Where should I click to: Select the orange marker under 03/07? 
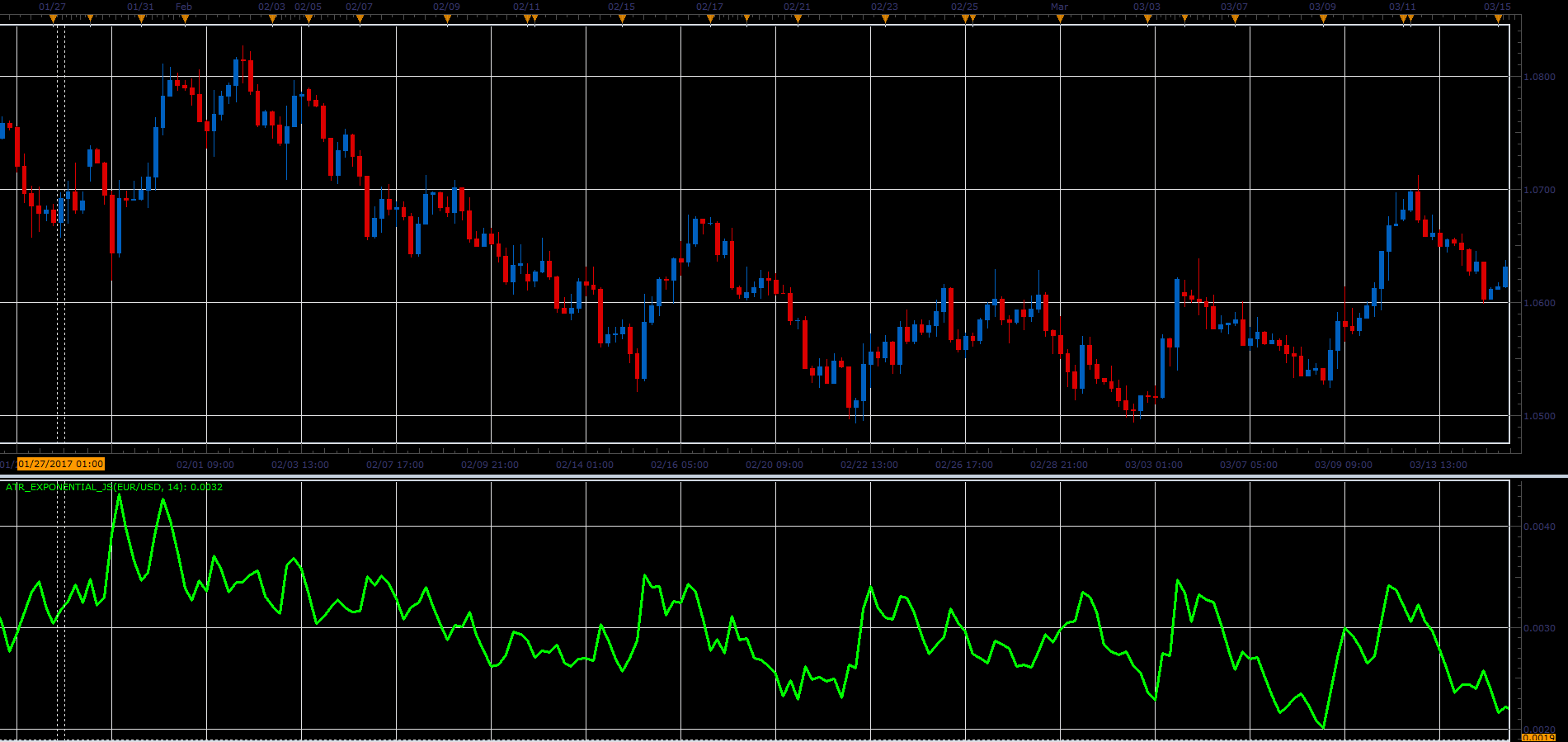[x=1235, y=18]
